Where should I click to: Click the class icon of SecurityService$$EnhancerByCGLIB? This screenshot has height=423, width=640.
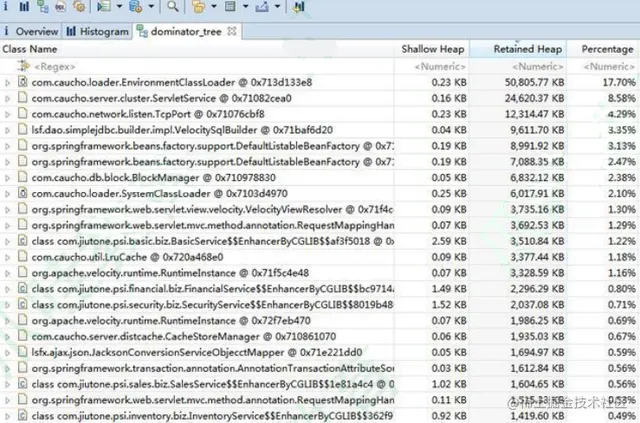pos(22,304)
